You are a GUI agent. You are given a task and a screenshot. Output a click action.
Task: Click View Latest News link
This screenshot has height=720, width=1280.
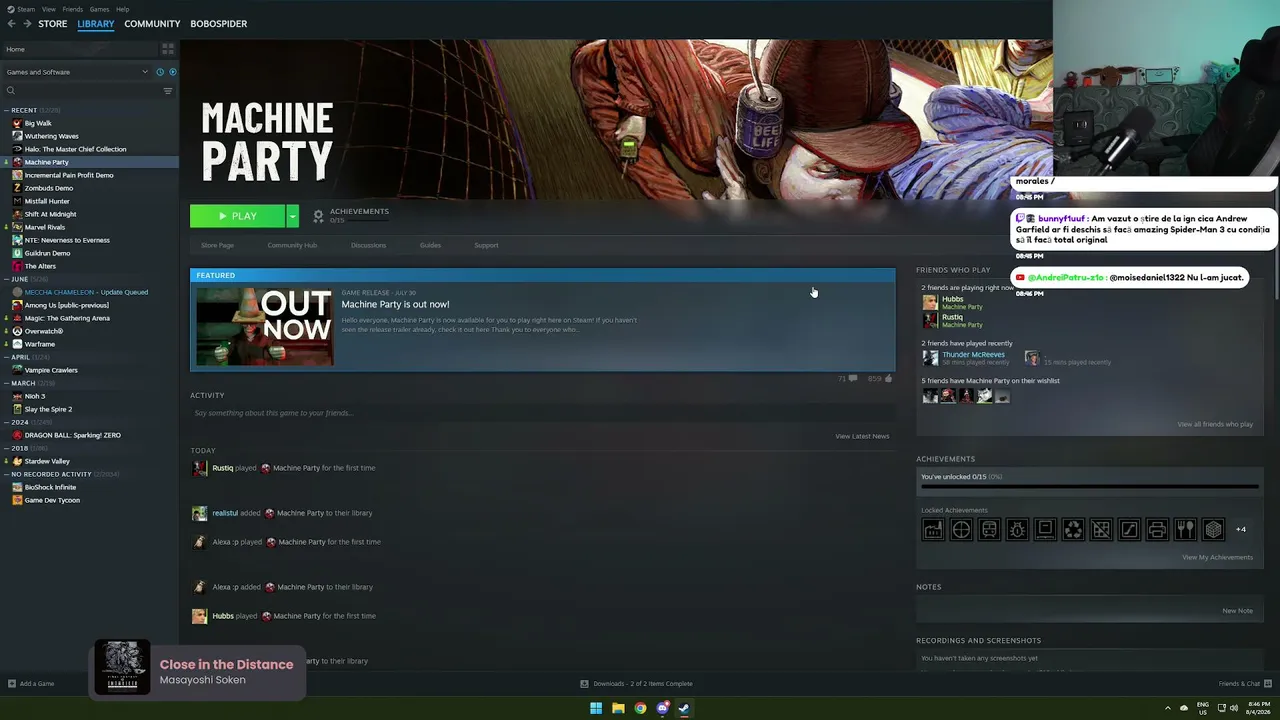(862, 436)
